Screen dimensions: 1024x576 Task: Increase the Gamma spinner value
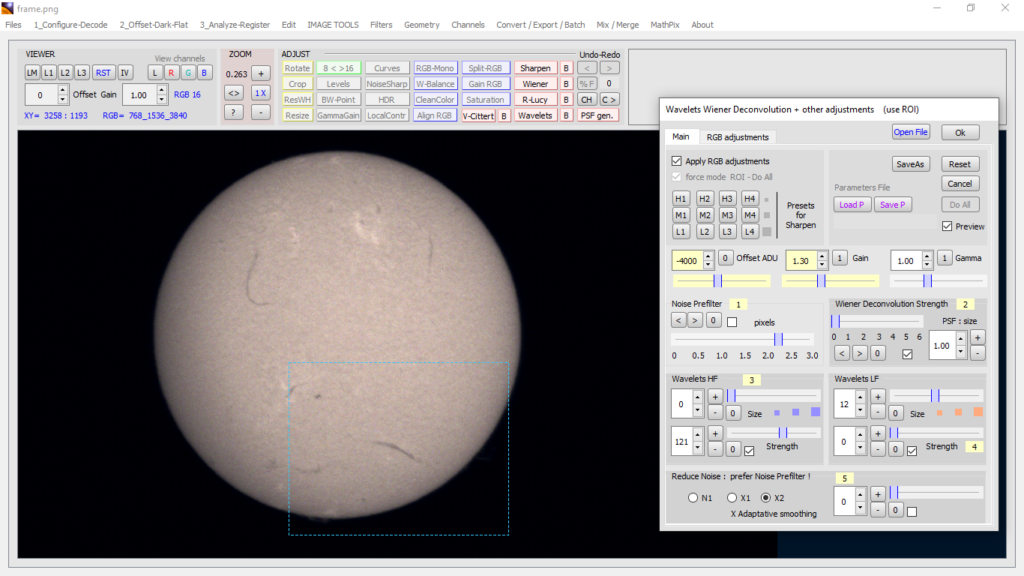pyautogui.click(x=927, y=256)
